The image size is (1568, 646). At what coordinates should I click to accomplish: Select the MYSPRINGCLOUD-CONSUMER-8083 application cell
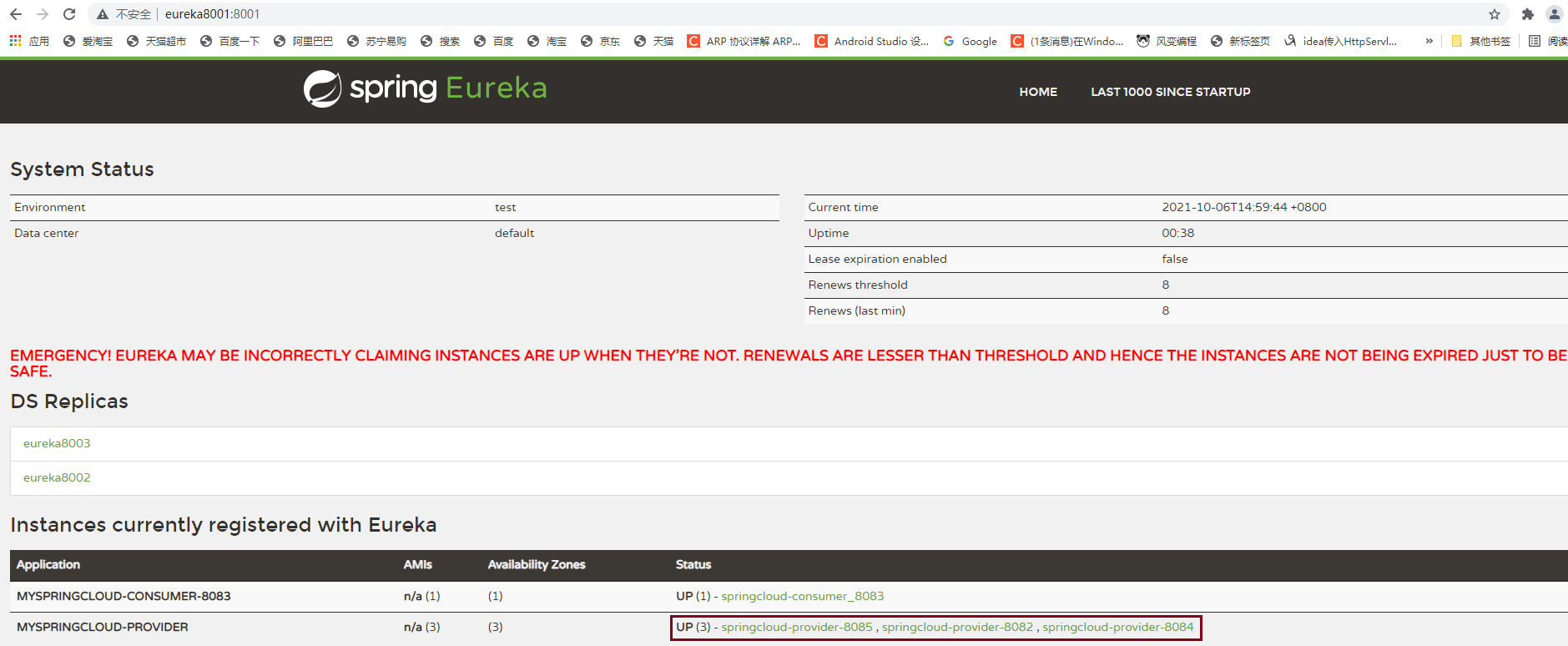coord(124,596)
